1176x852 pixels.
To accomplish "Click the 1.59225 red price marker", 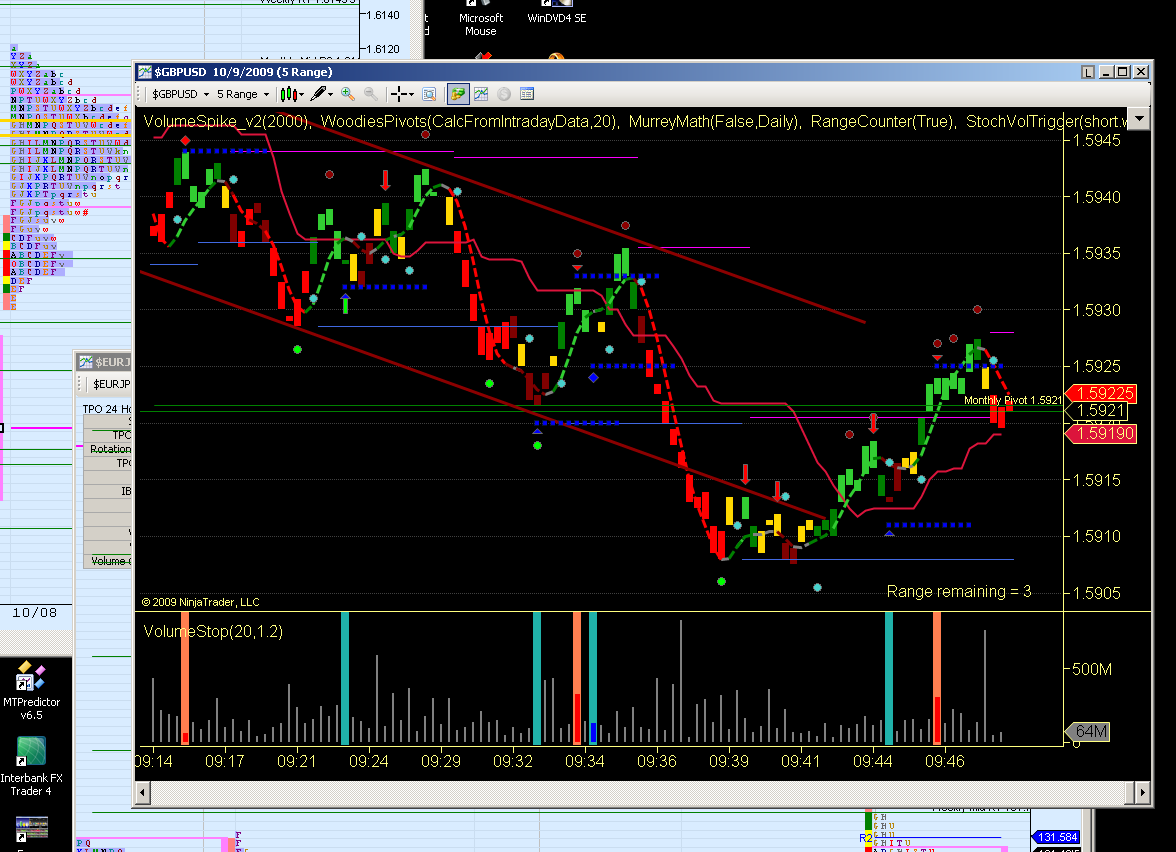I will [x=1102, y=394].
